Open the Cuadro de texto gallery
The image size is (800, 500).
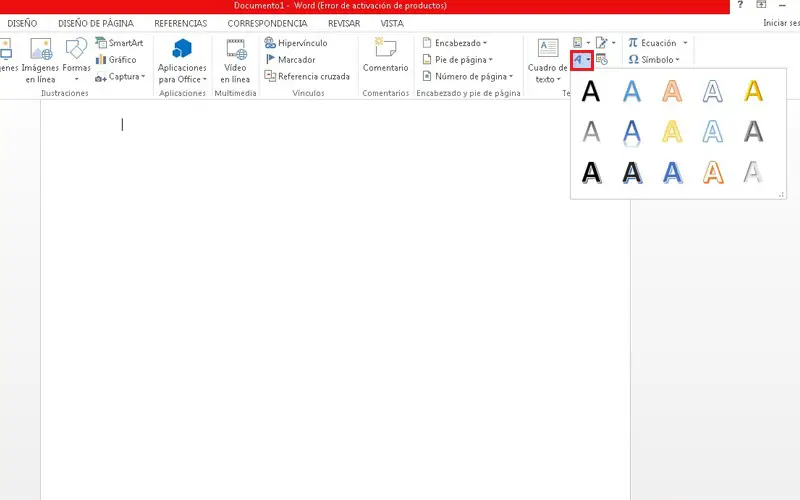(547, 60)
